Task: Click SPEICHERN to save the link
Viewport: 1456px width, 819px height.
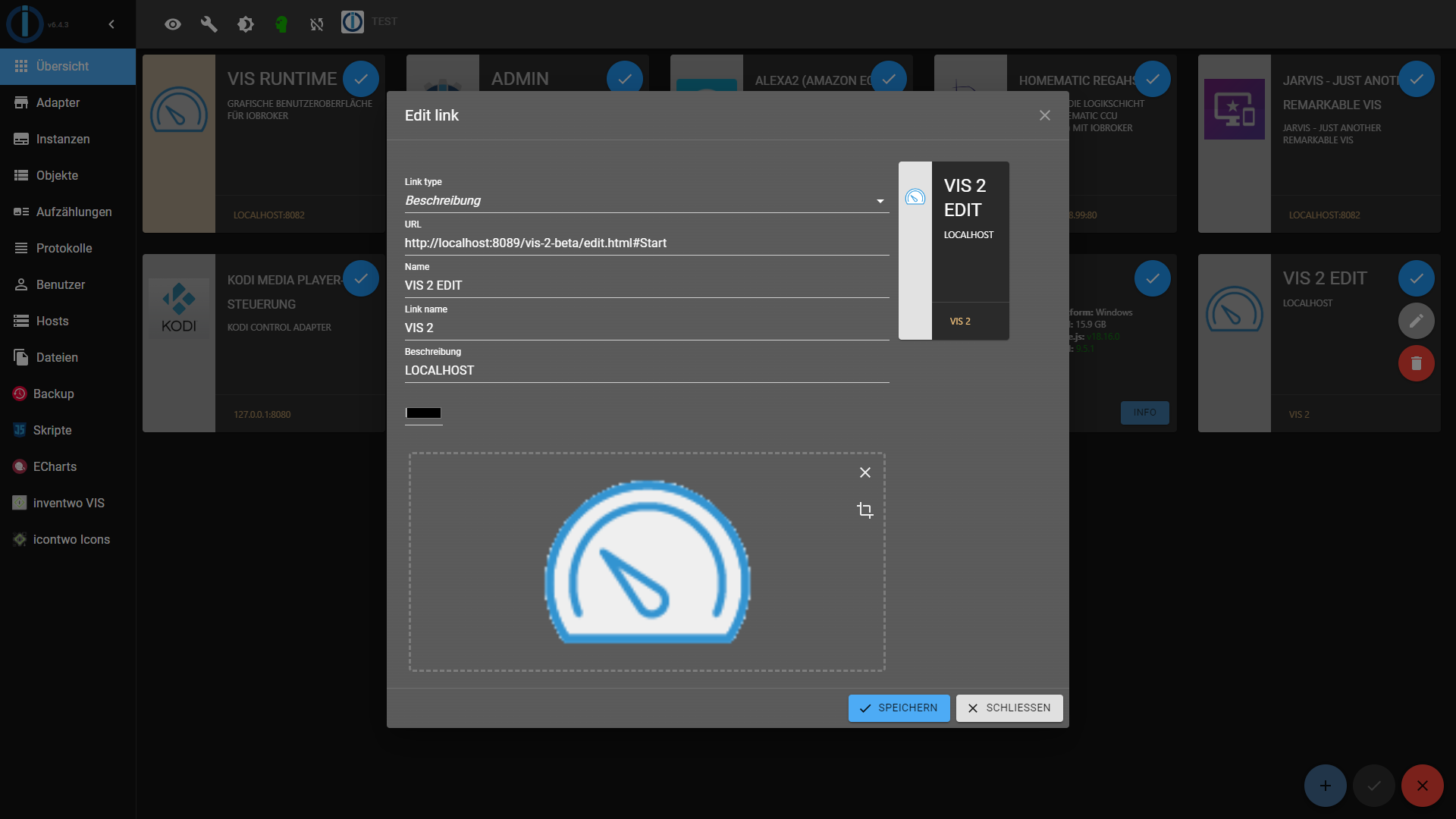Action: [899, 708]
